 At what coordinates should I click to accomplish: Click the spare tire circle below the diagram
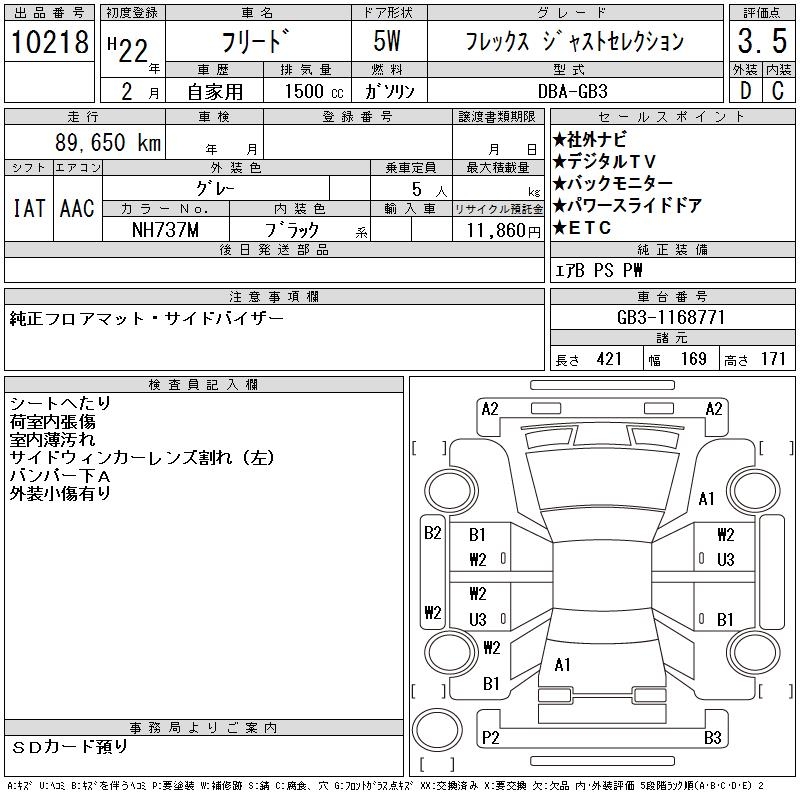(x=437, y=730)
